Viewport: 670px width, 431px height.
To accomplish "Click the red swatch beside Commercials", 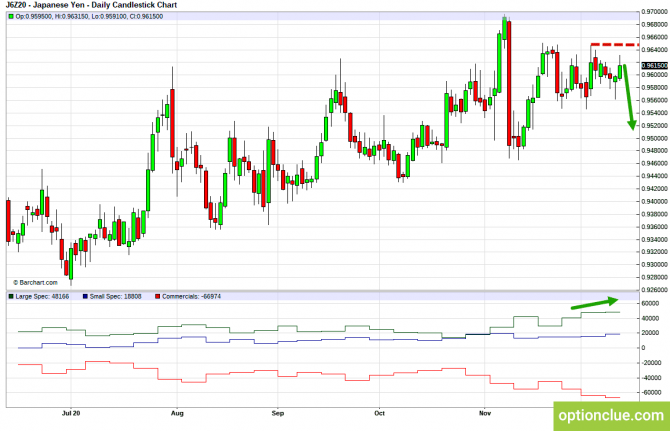I will pos(158,296).
